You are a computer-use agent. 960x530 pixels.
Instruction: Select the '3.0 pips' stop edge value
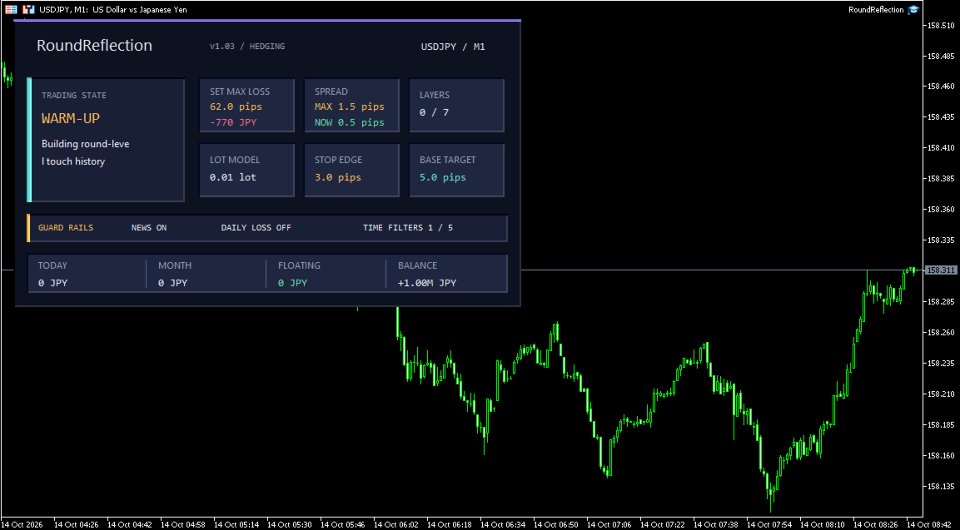(338, 177)
